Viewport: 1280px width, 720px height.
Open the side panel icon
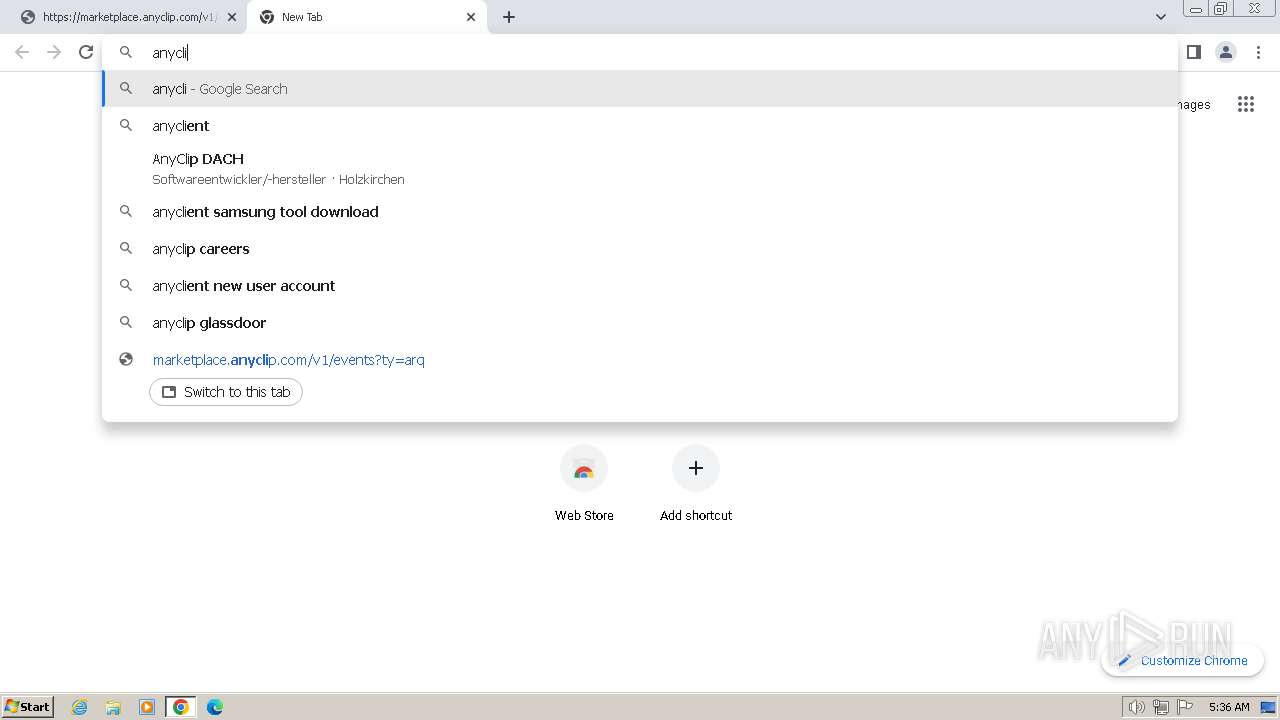pos(1193,52)
